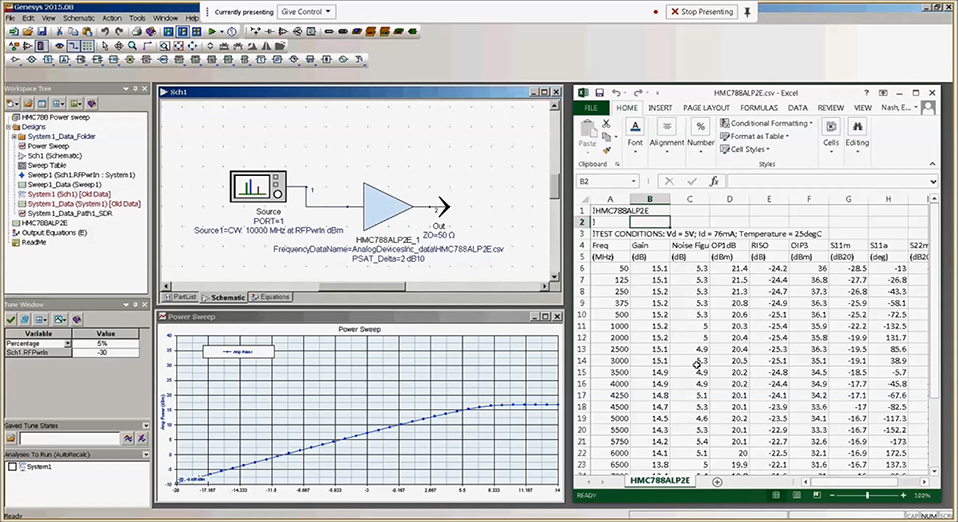
Task: Collapse the Designs tree node
Action: tap(8, 127)
